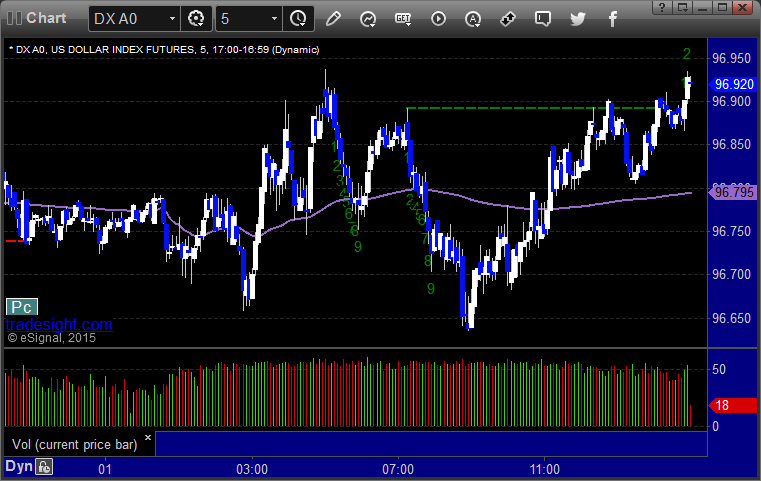This screenshot has height=481, width=761.
Task: Click the 96.650 price axis label
Action: [x=731, y=318]
